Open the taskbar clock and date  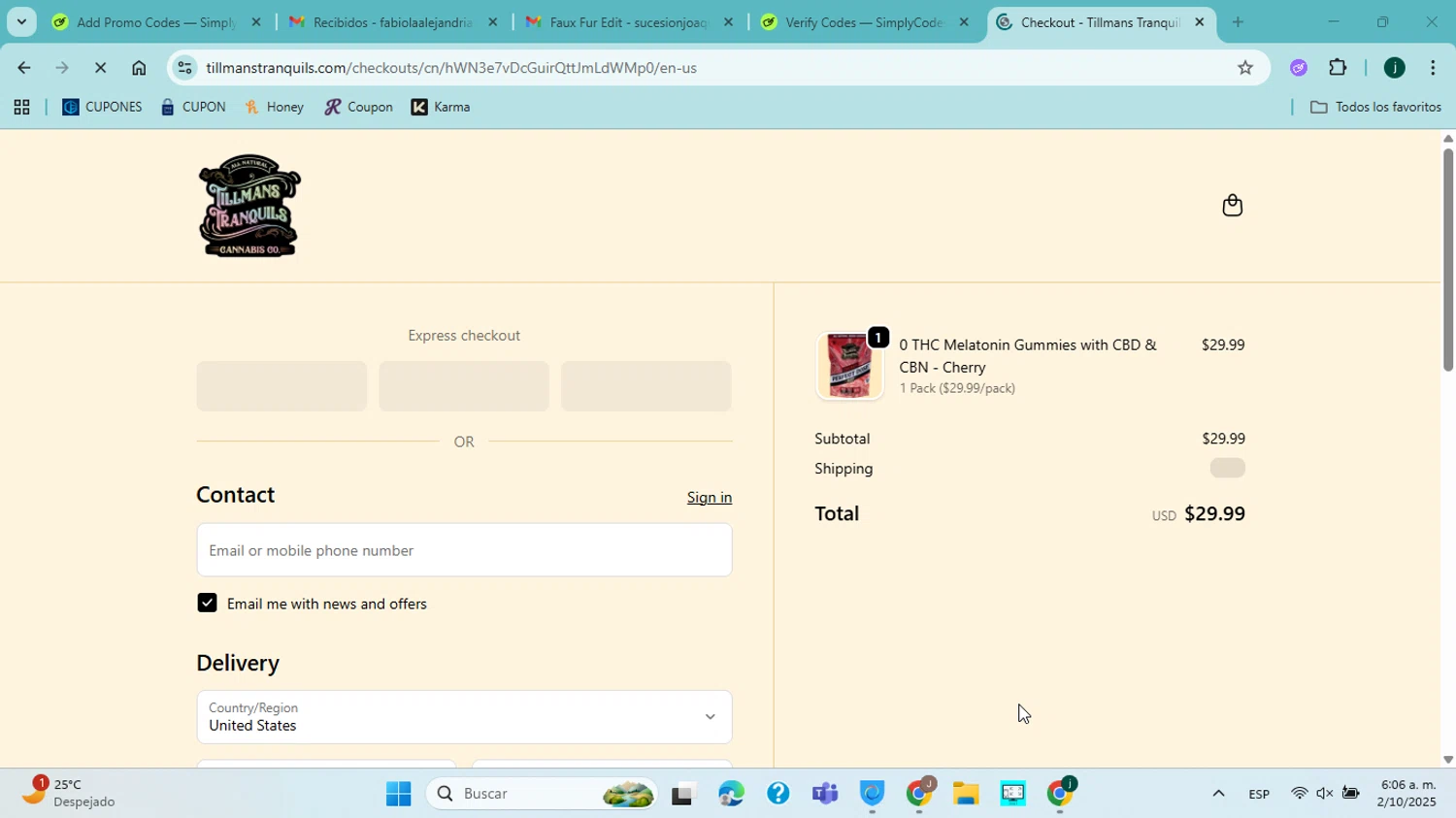(x=1407, y=794)
